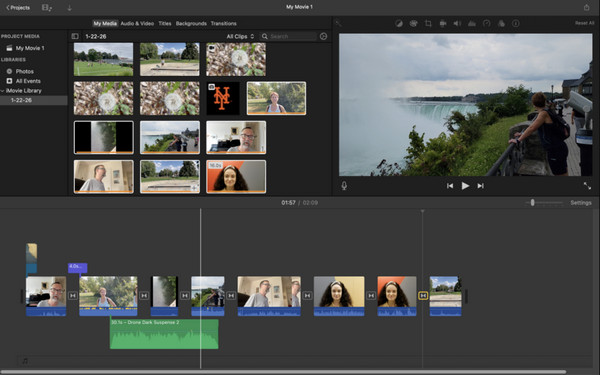Open the color correction palette tool
The image size is (600, 375).
413,23
